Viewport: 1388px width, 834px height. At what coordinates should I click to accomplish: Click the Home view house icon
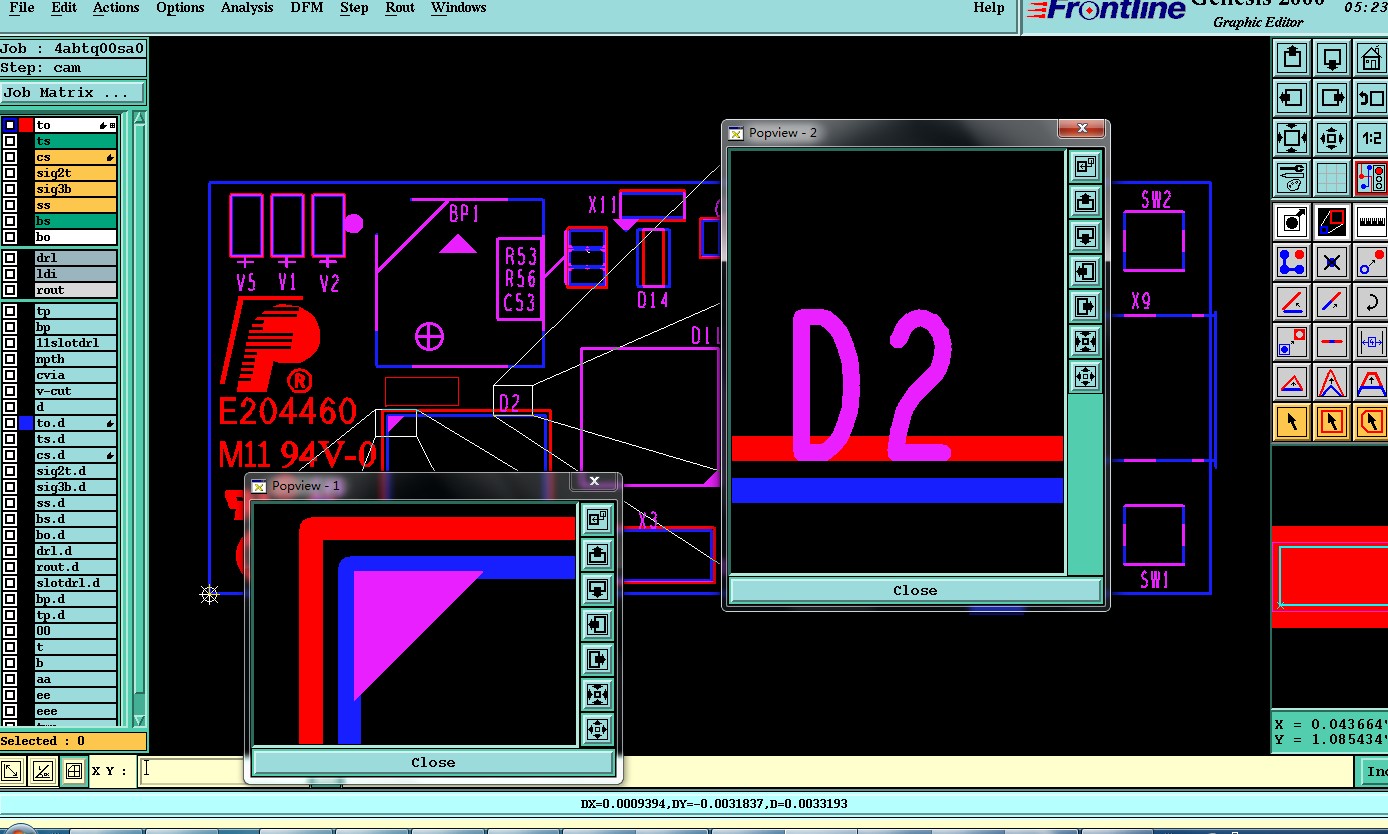[1371, 58]
